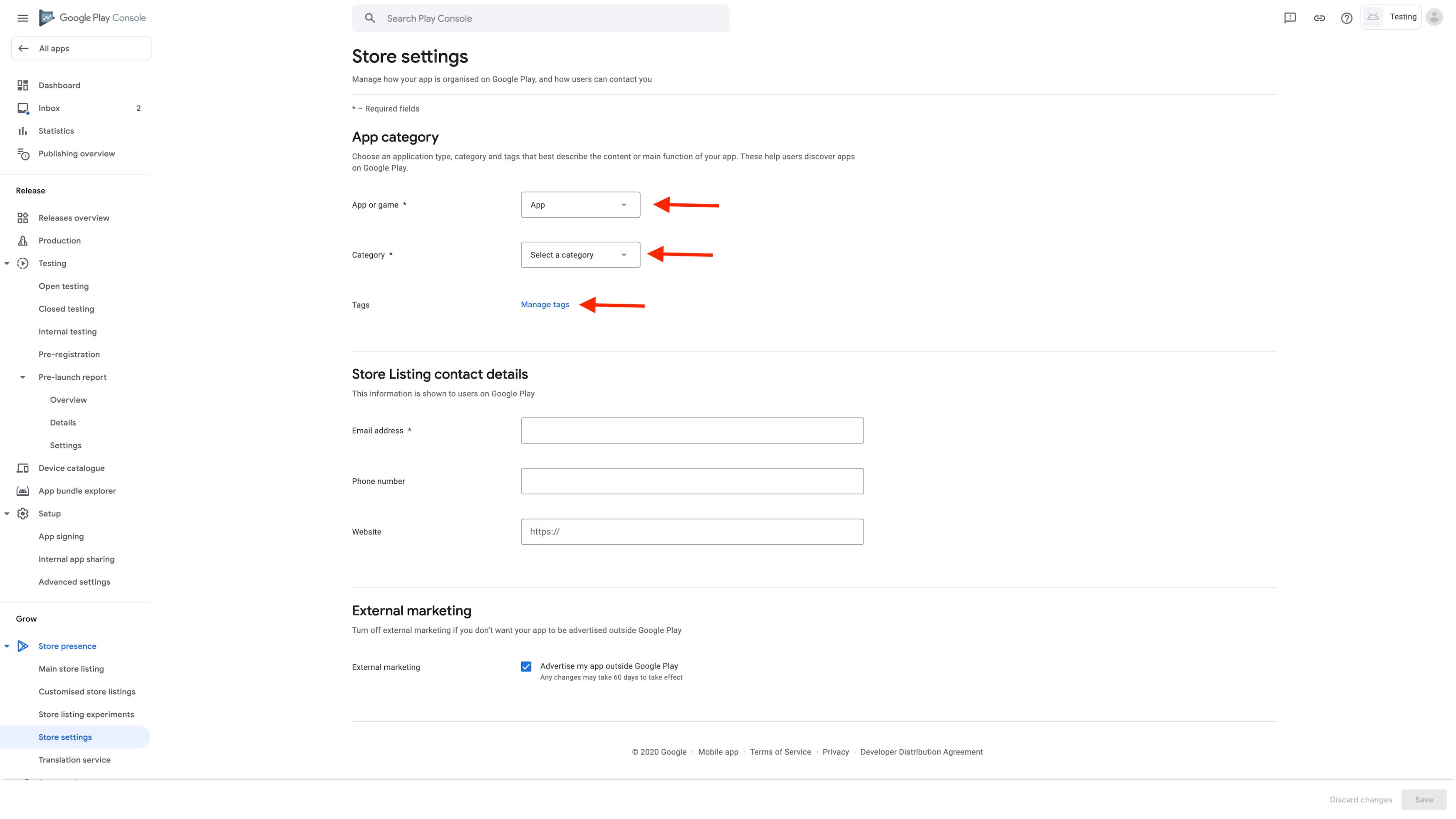The image size is (1456, 819).
Task: Click the user account avatar icon
Action: click(x=1434, y=17)
